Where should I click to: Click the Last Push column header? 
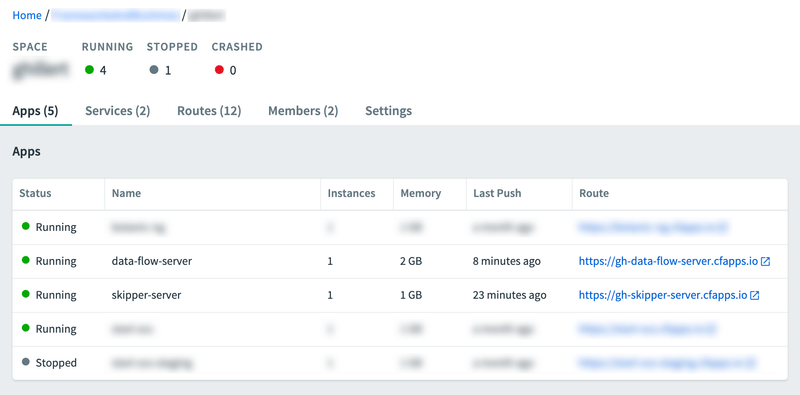(x=497, y=193)
